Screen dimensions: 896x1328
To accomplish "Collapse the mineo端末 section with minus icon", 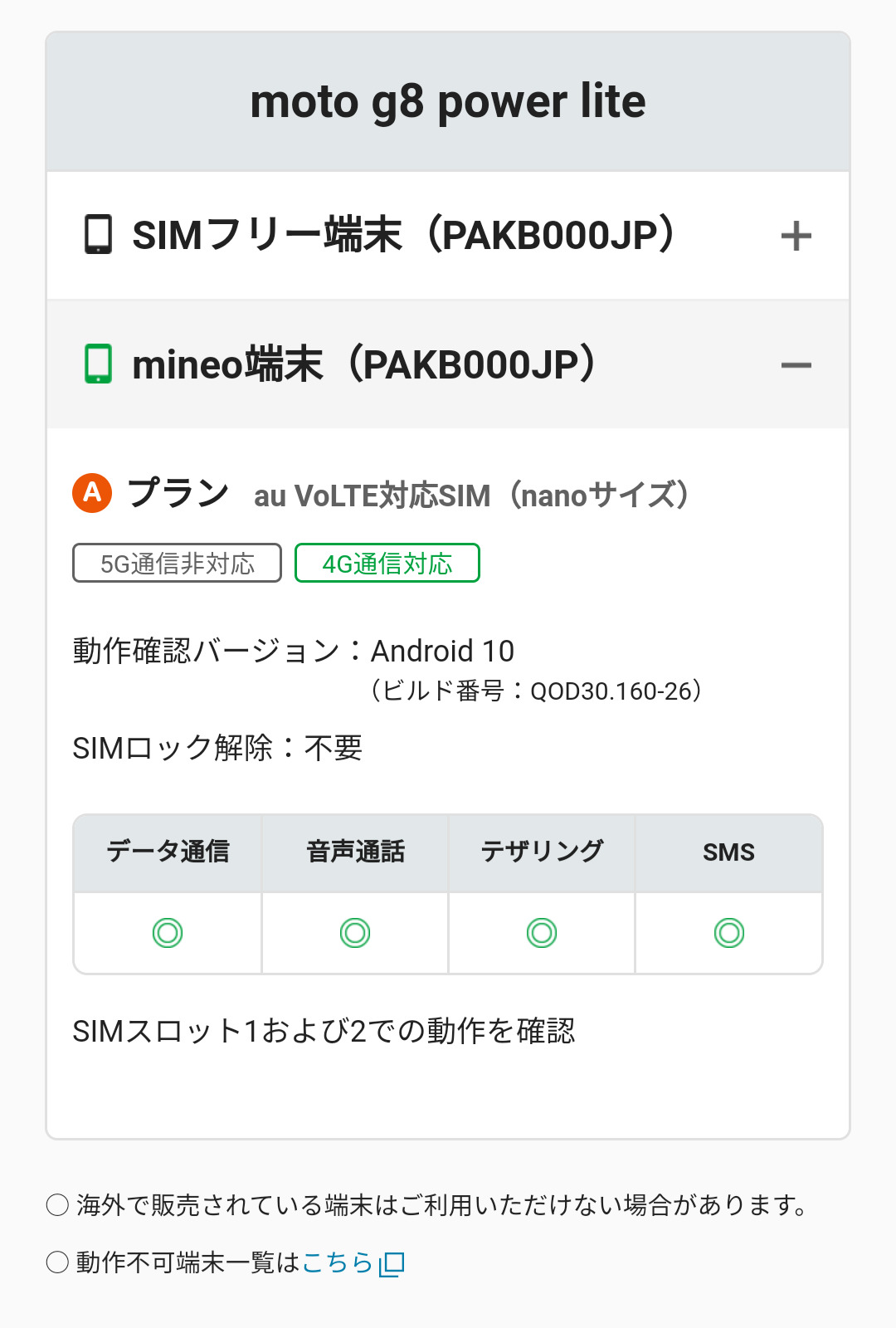I will pyautogui.click(x=796, y=365).
